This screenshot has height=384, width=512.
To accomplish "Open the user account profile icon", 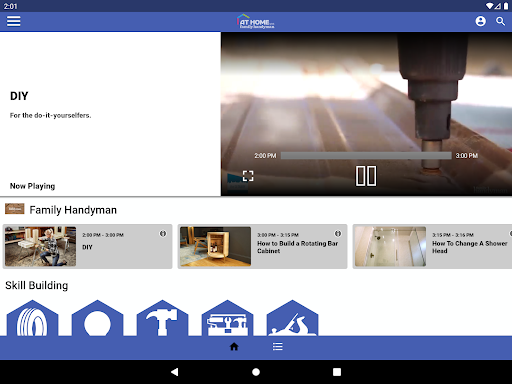I will pyautogui.click(x=480, y=21).
